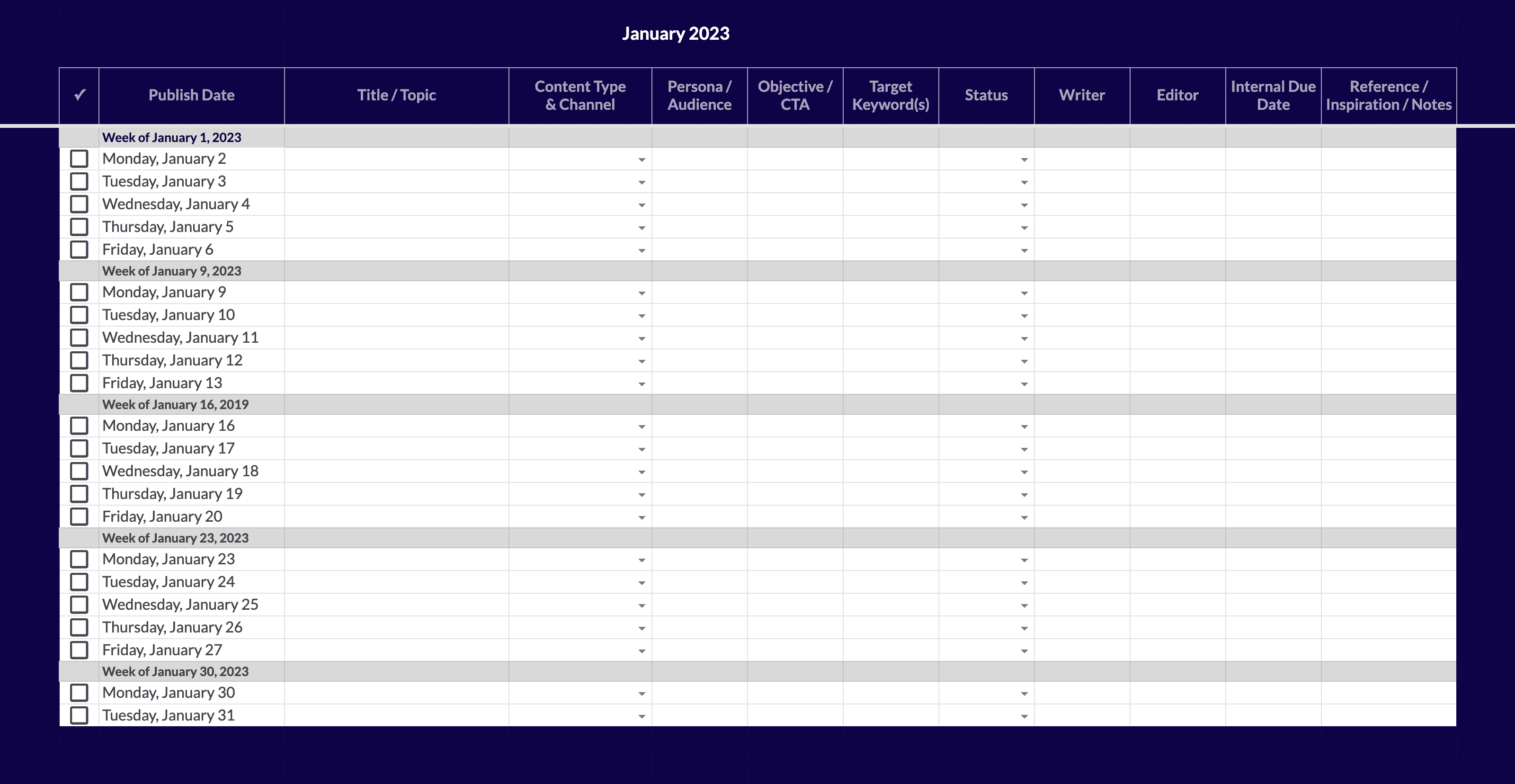This screenshot has width=1515, height=784.
Task: Open Status dropdown for Friday, January 13
Action: pos(1024,384)
